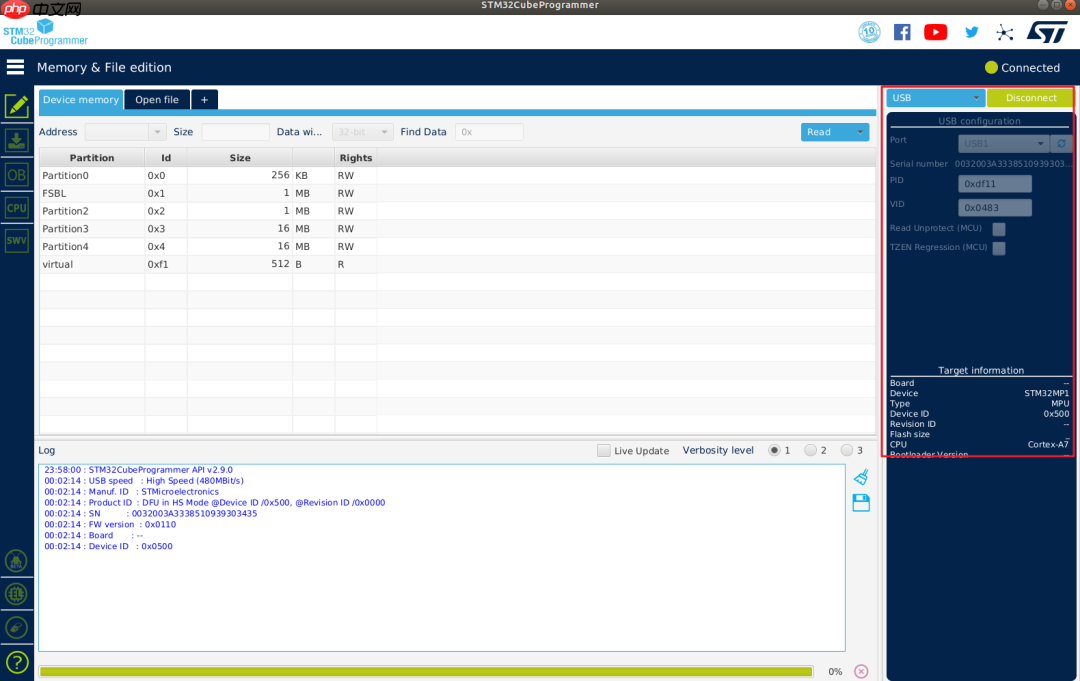Open the OB option bytes panel
The height and width of the screenshot is (681, 1080).
click(17, 175)
